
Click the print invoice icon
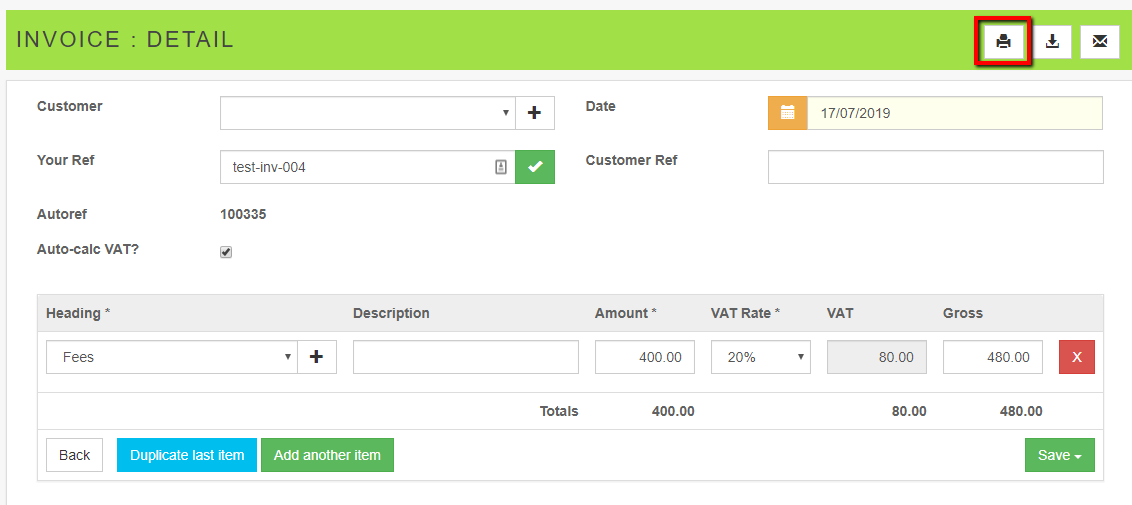[x=1003, y=42]
